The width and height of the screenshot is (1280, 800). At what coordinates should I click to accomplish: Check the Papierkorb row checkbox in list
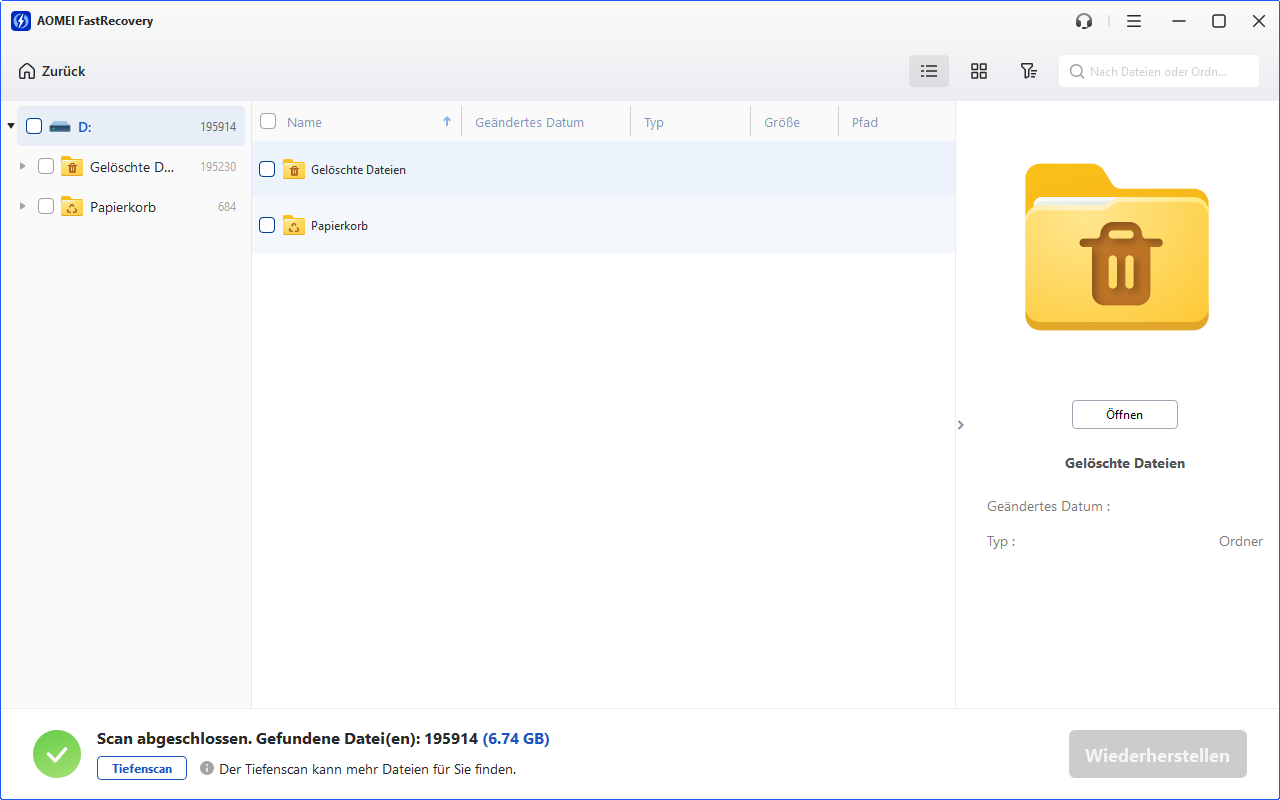267,225
